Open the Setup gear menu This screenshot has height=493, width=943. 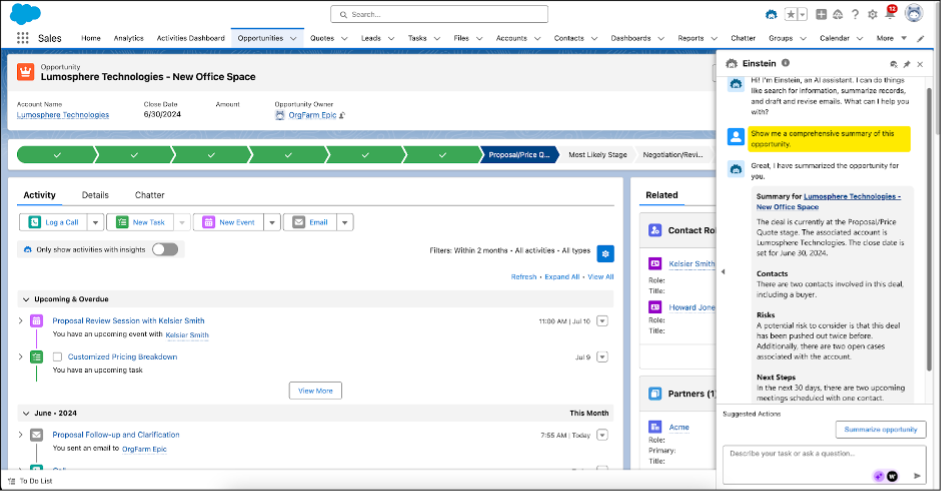[872, 14]
